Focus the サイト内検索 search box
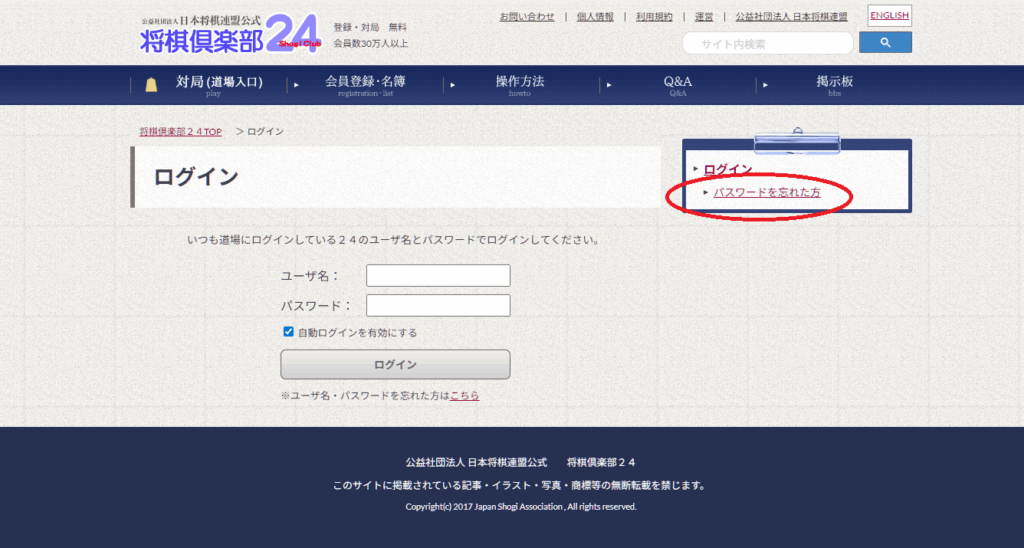 767,43
